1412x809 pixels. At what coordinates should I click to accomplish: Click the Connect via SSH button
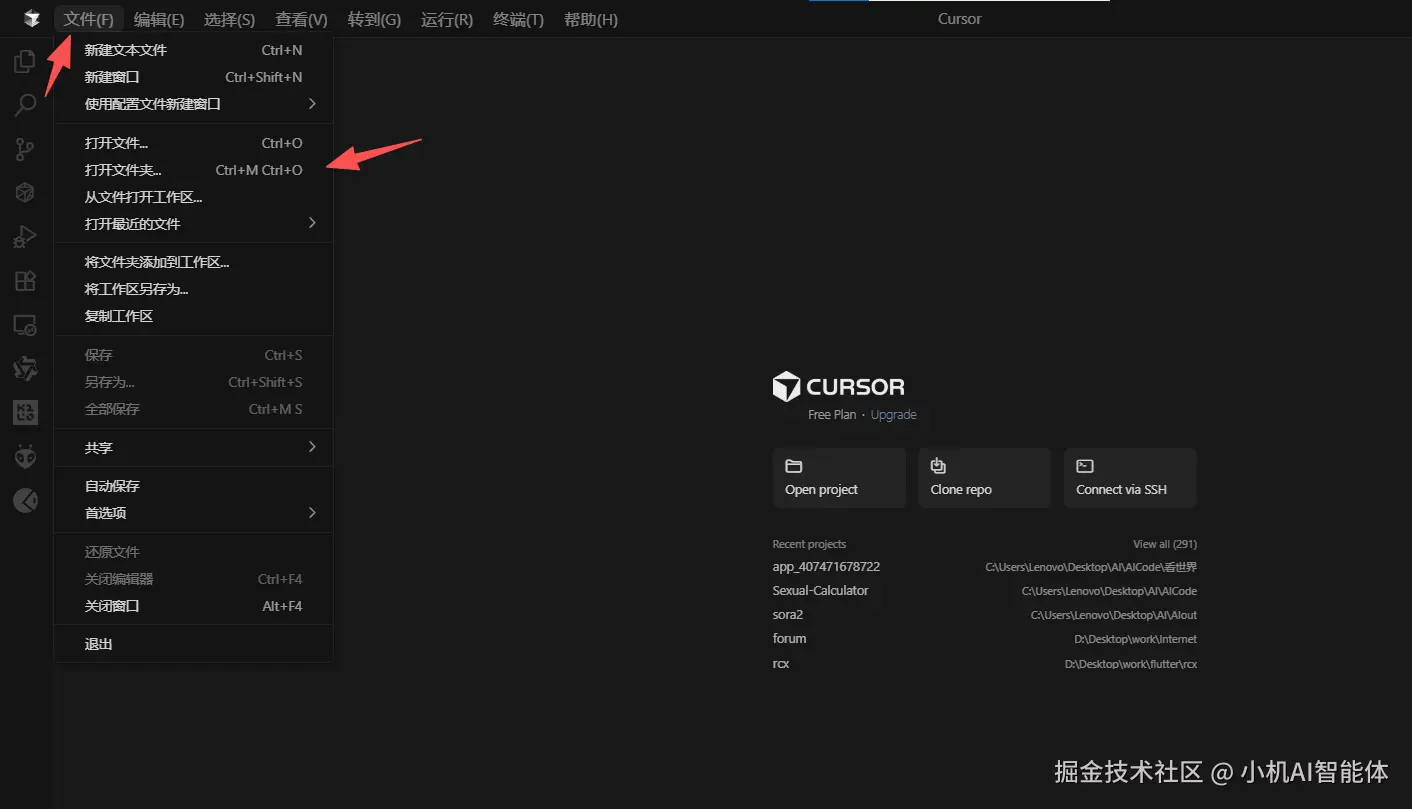coord(1130,478)
